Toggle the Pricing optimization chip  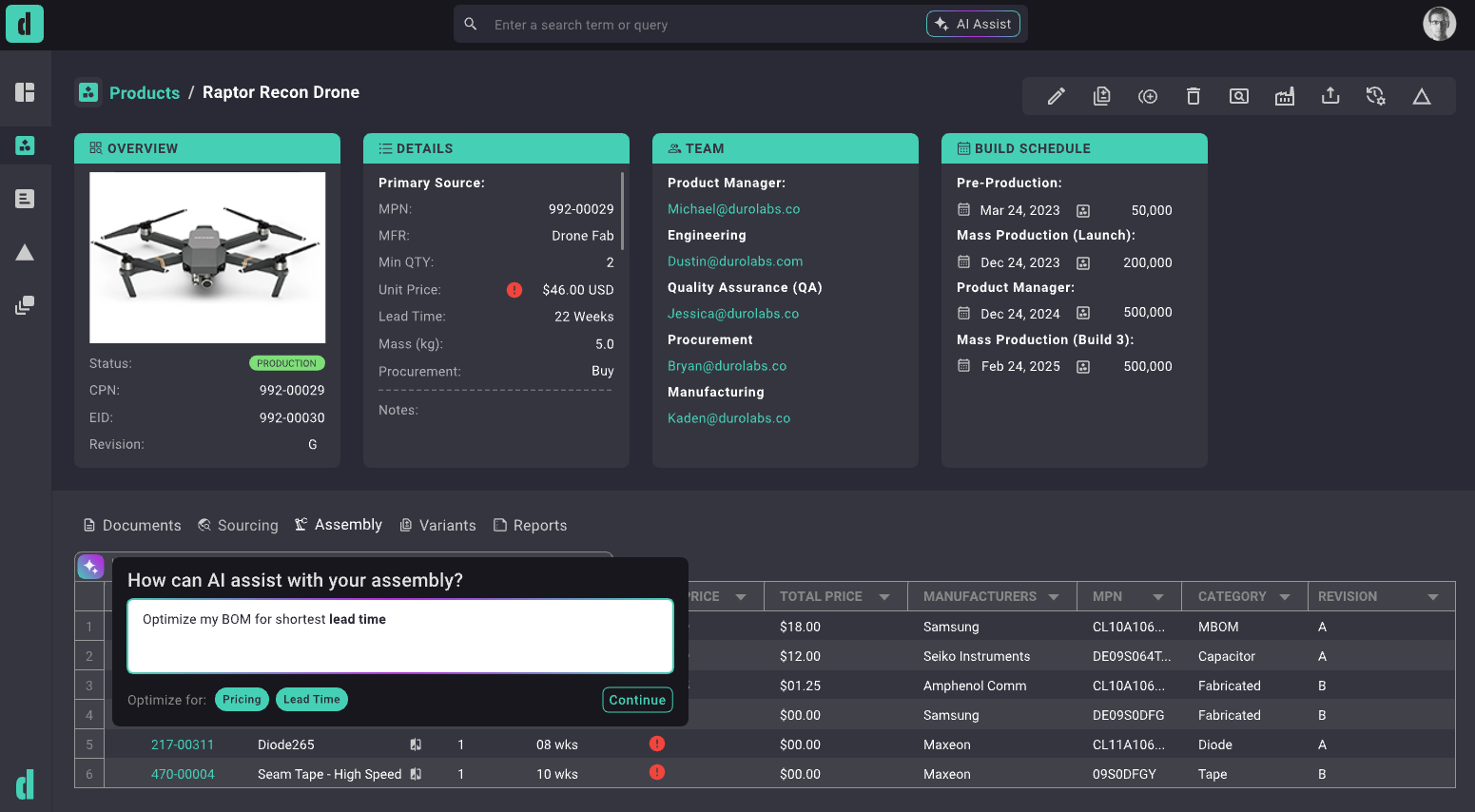coord(242,700)
